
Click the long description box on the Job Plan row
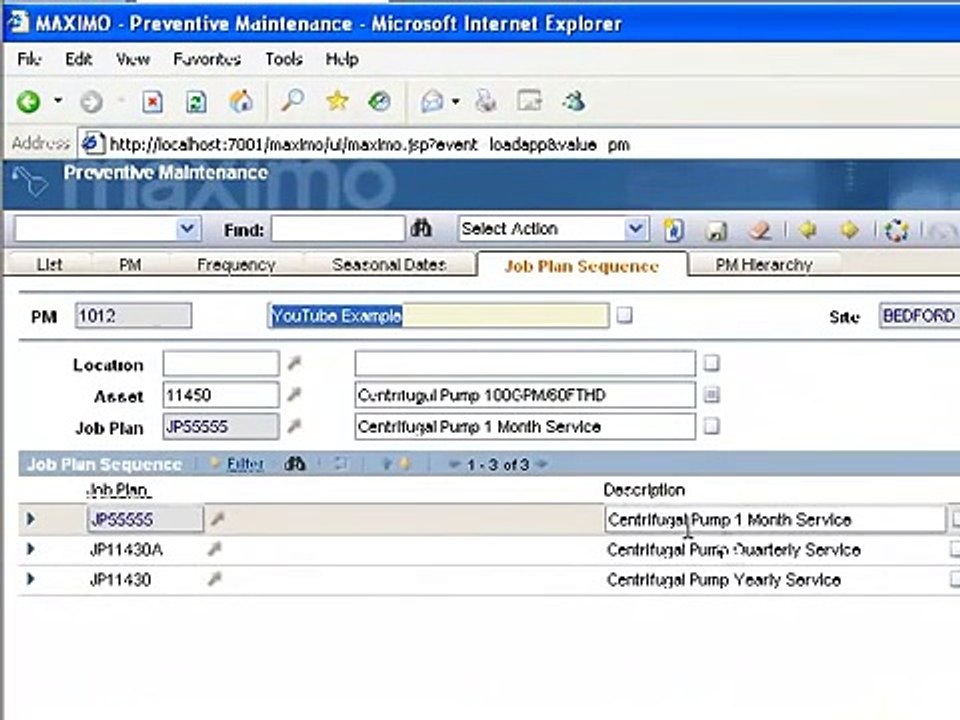711,426
